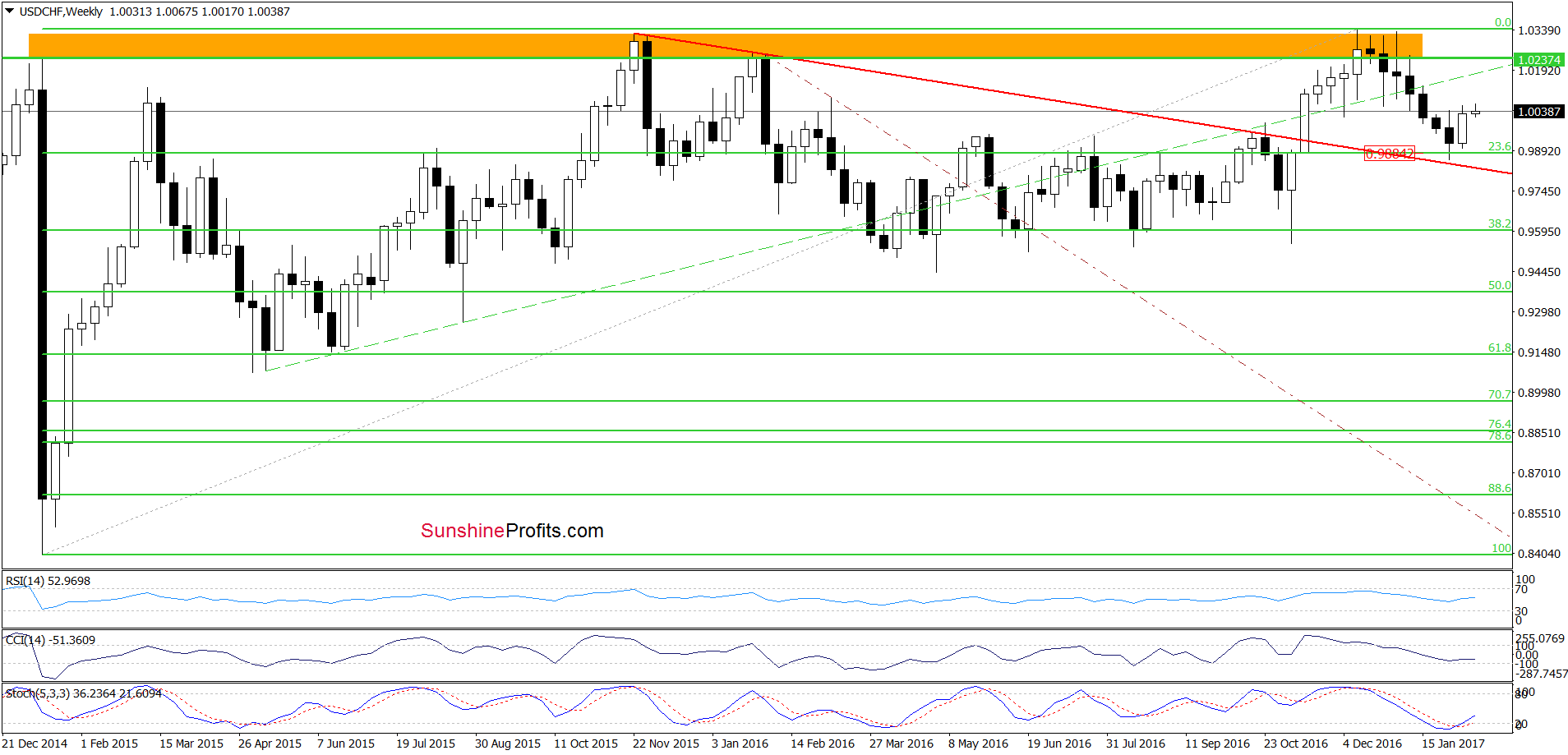Click the green price tag 1.02374

tap(1538, 60)
